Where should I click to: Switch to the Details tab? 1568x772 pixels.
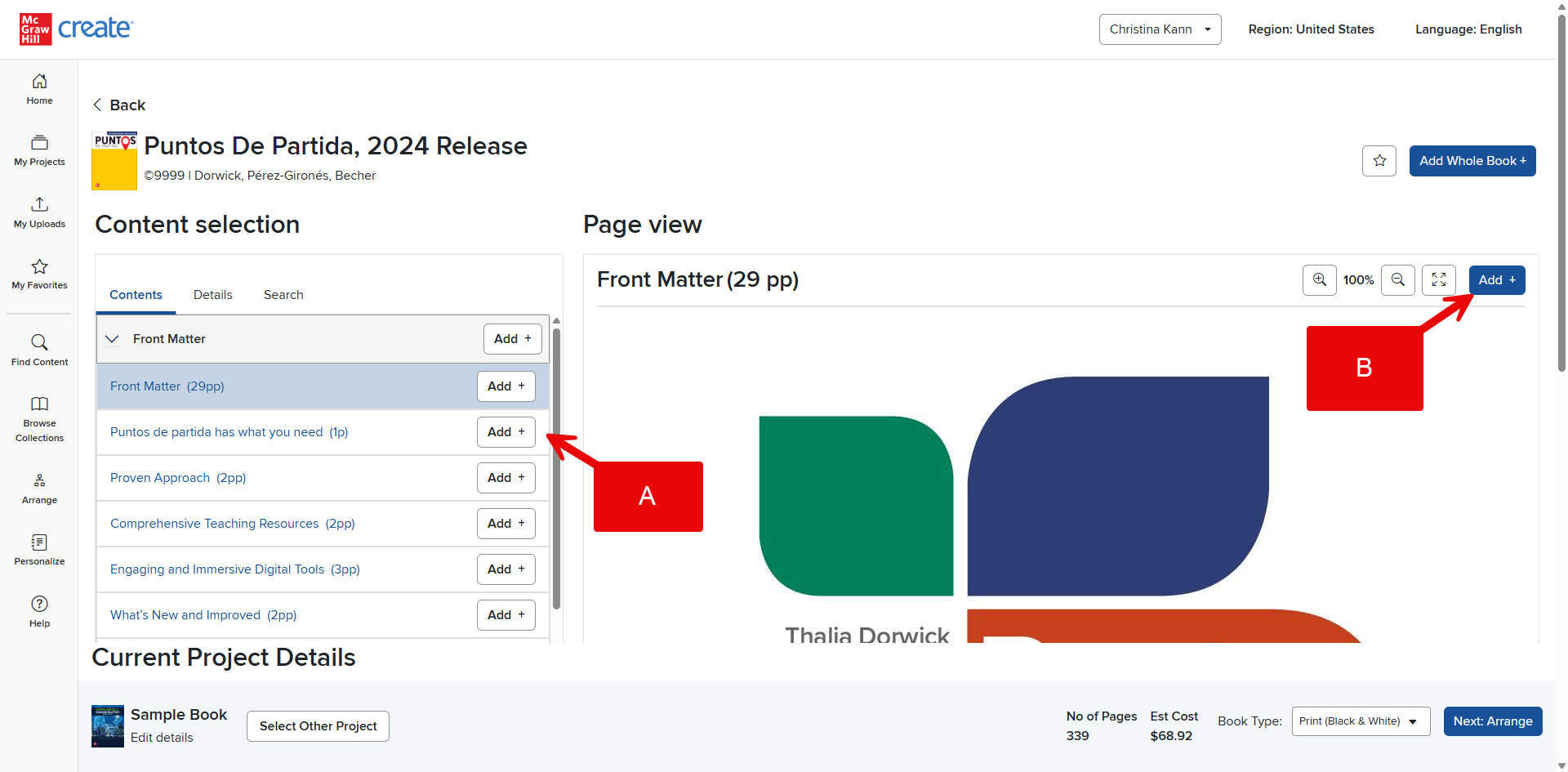point(213,295)
